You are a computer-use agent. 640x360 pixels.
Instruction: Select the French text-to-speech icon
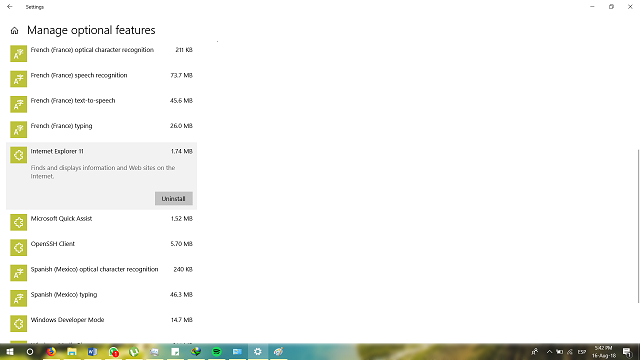[18, 104]
